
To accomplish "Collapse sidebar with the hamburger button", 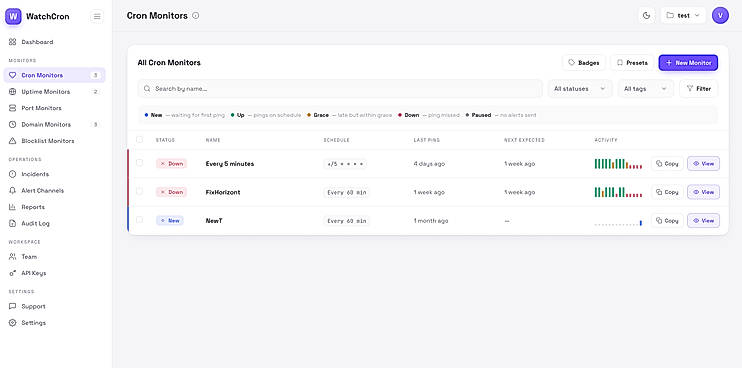I will tap(97, 17).
